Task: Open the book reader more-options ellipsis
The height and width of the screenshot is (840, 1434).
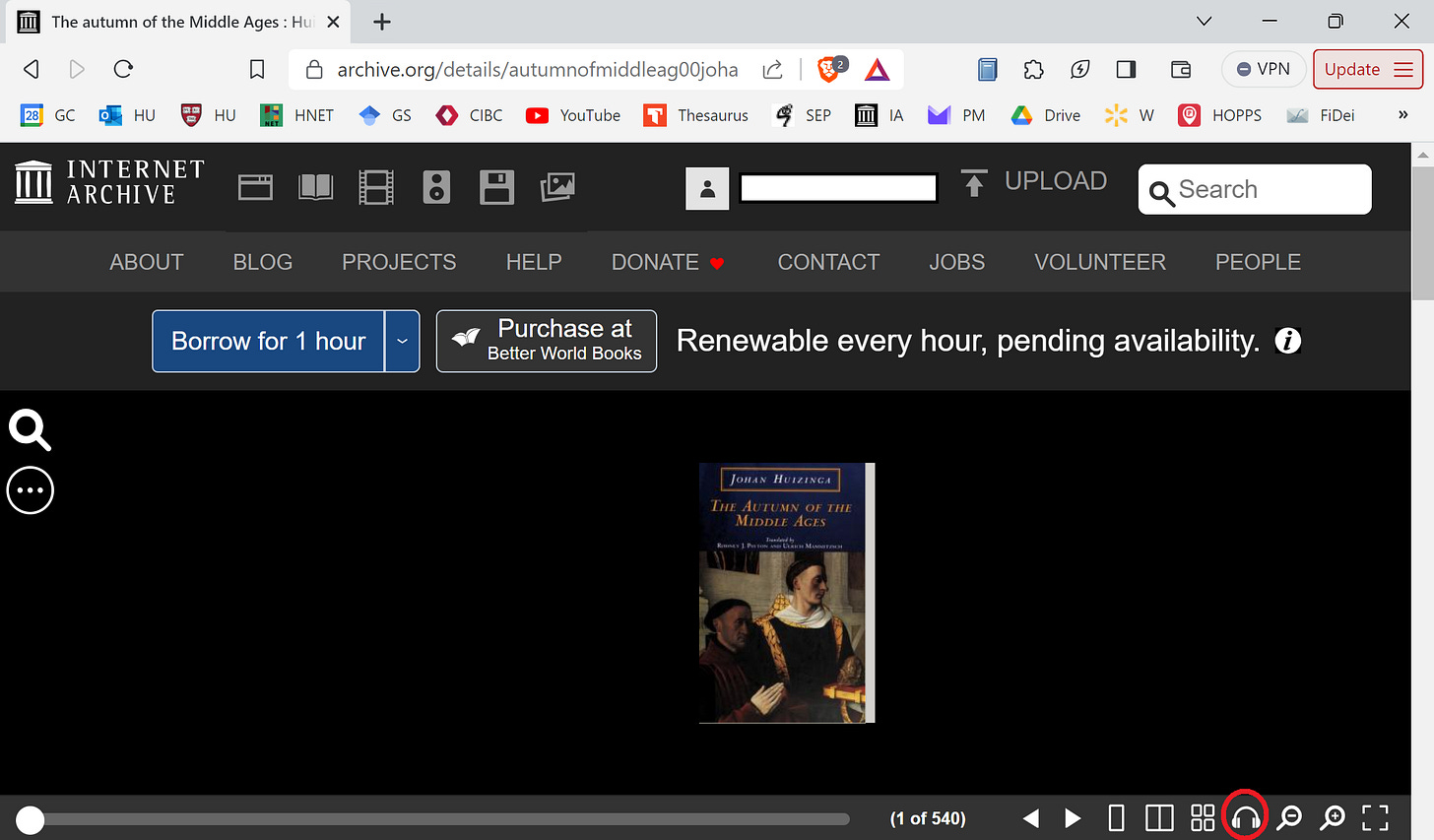Action: point(31,490)
